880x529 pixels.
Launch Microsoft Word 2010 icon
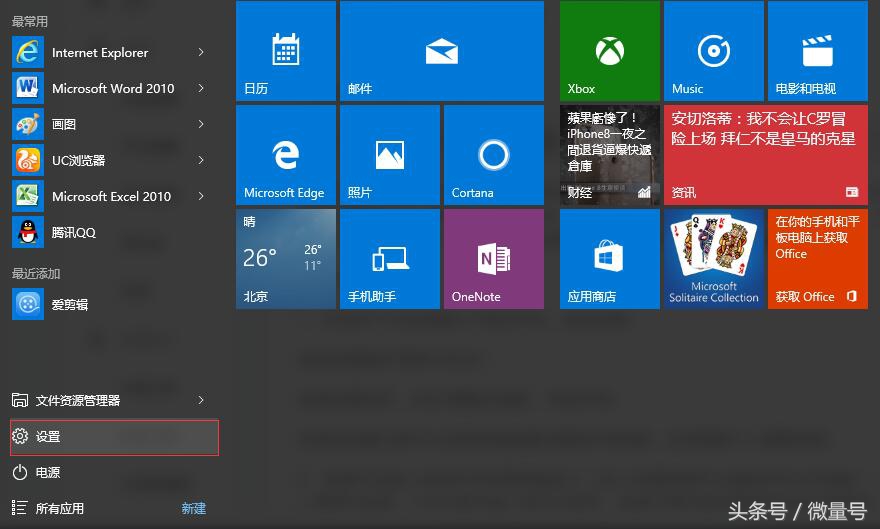point(28,88)
